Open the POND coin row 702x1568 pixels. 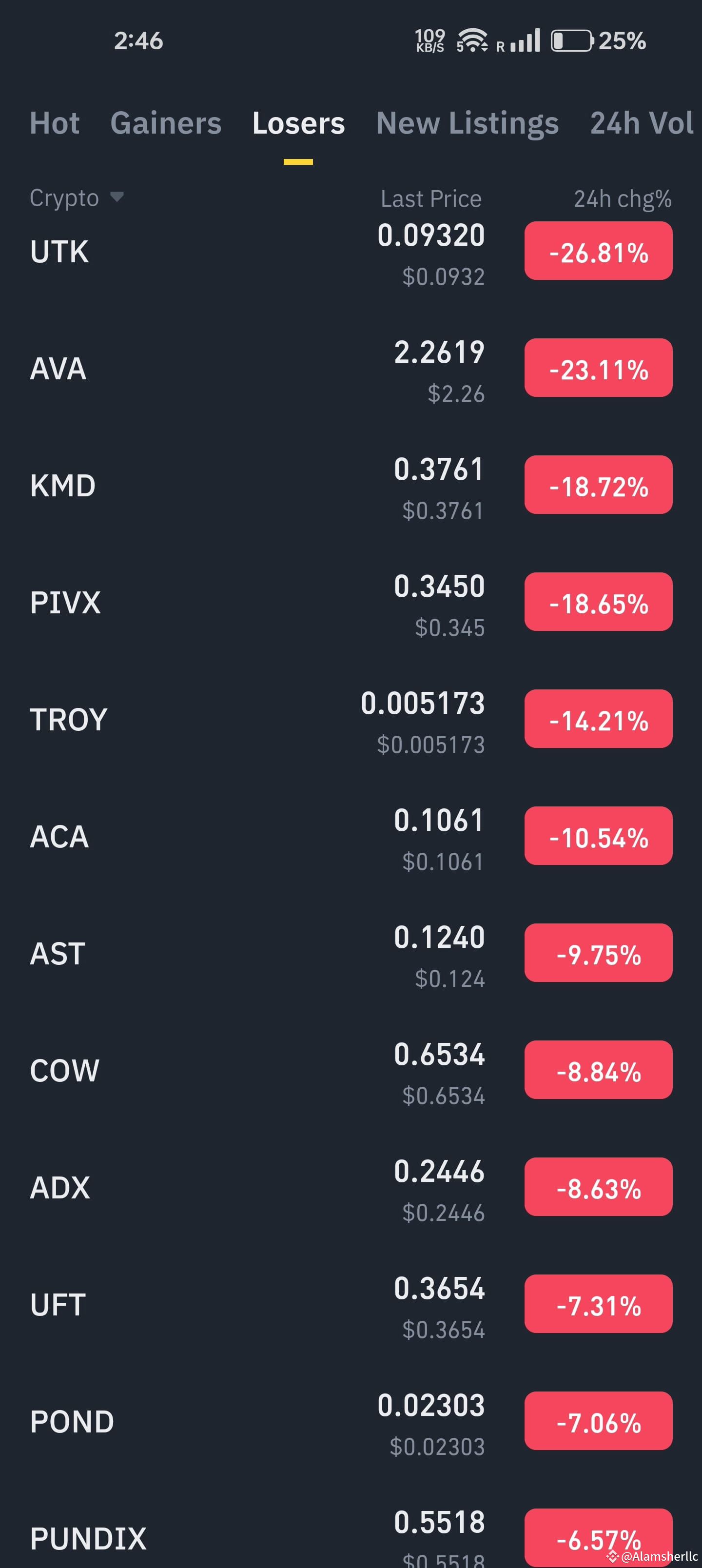pyautogui.click(x=351, y=1421)
